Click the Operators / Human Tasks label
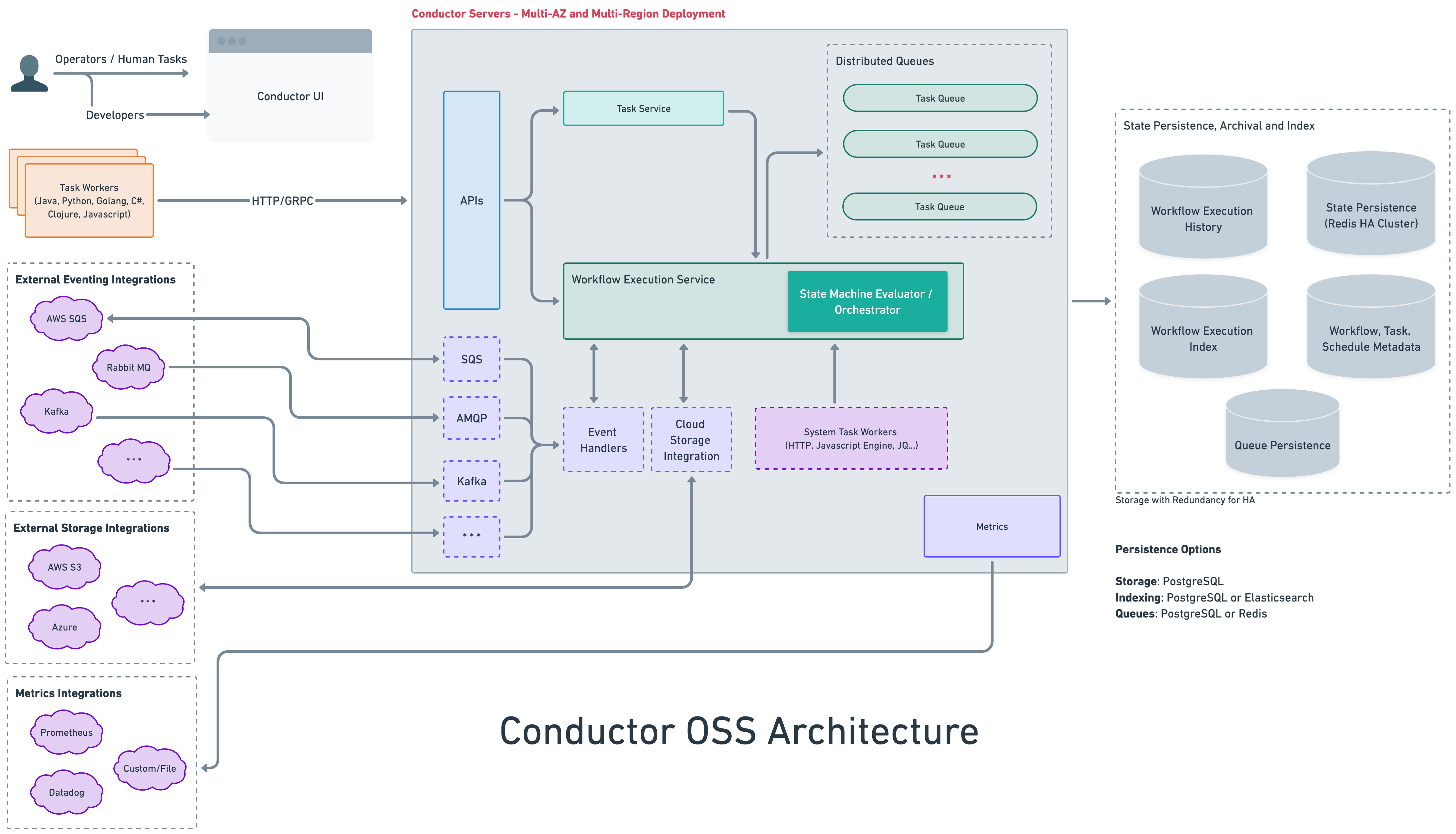Image resolution: width=1456 pixels, height=834 pixels. tap(121, 59)
